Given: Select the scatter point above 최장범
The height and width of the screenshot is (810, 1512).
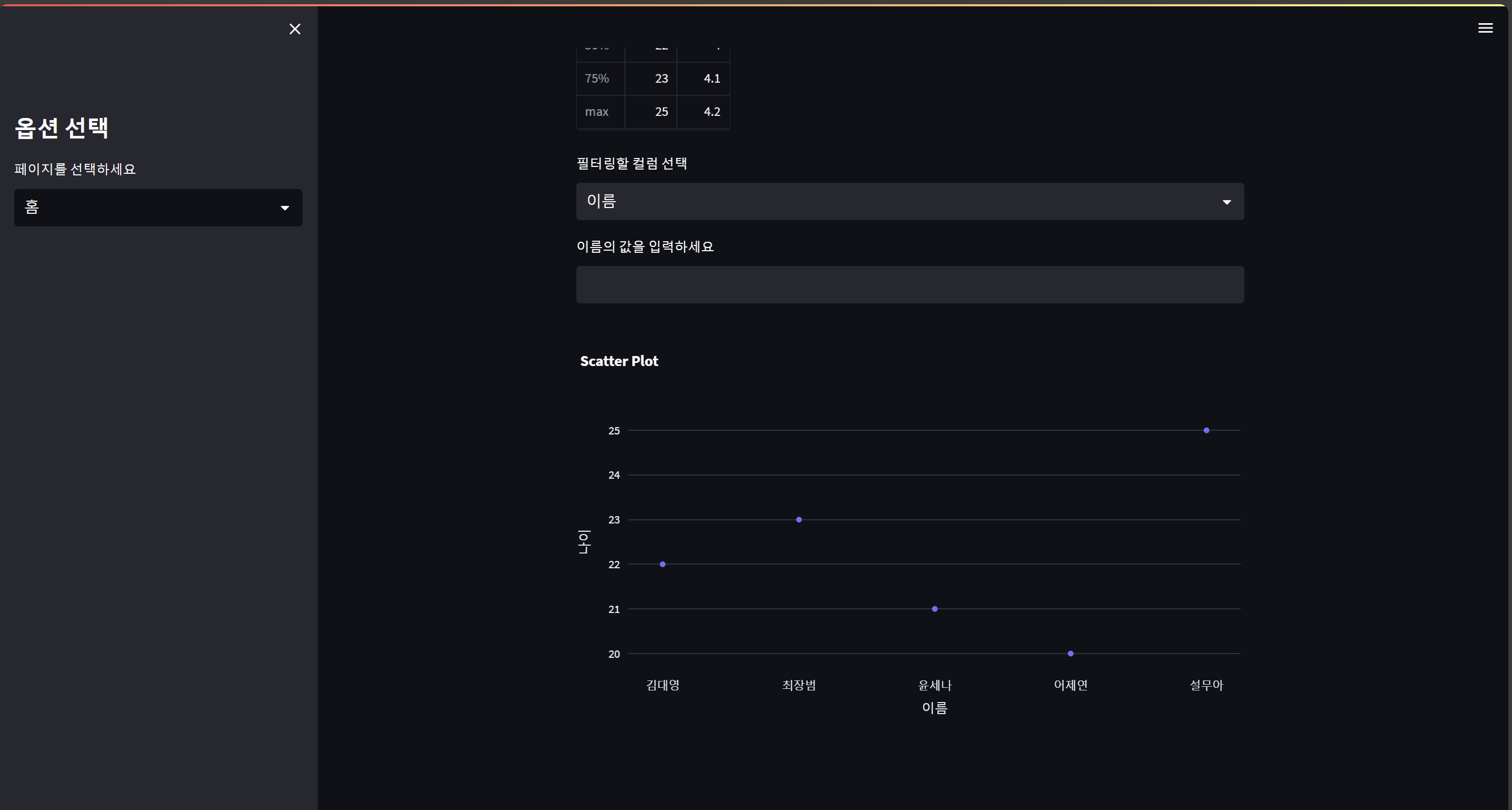Looking at the screenshot, I should pos(798,519).
